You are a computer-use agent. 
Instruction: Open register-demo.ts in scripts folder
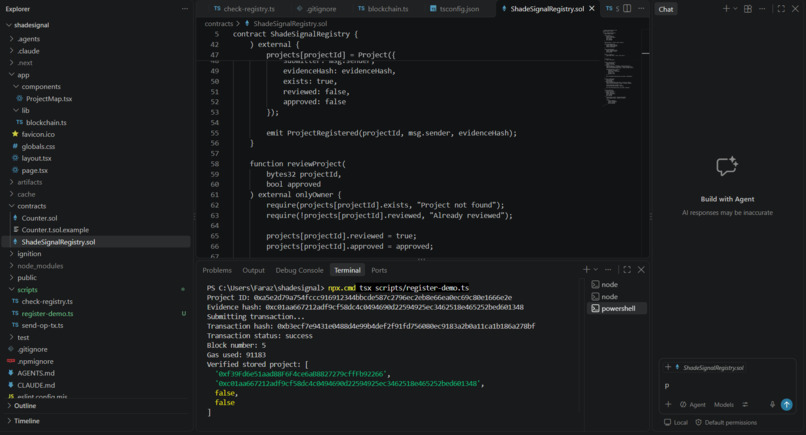pyautogui.click(x=47, y=314)
